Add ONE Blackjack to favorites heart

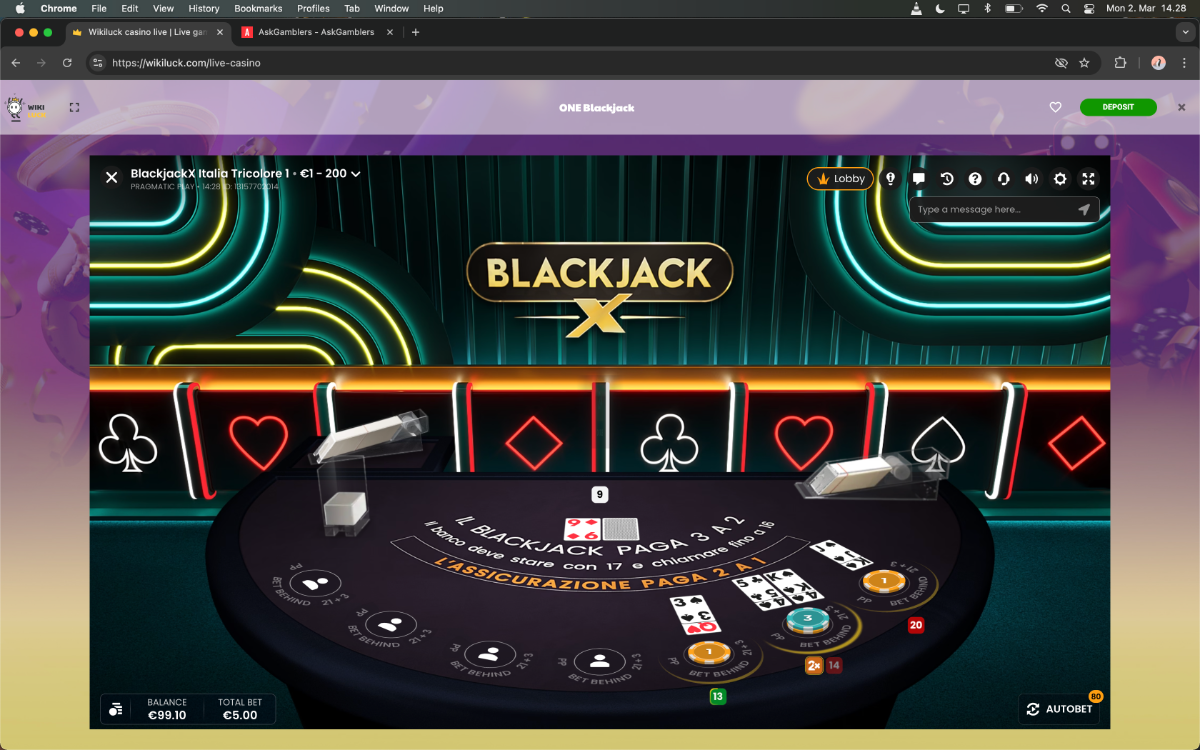pos(1055,107)
